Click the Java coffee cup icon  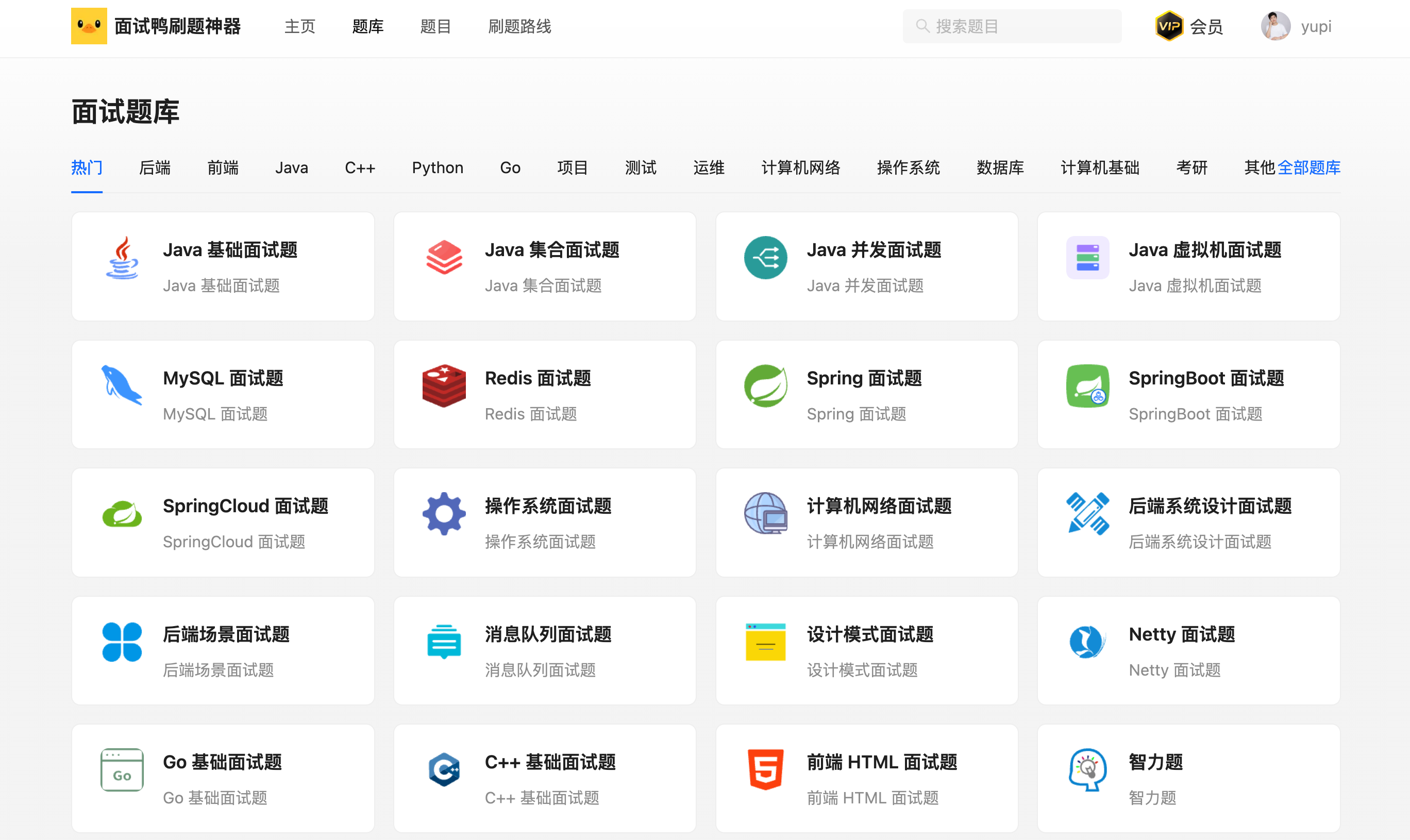click(x=122, y=258)
